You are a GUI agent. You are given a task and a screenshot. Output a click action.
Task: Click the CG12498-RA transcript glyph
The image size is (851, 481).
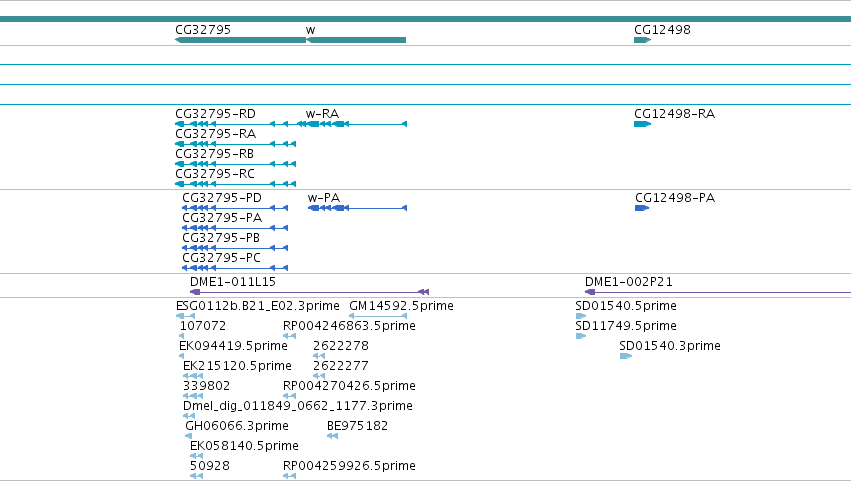click(x=643, y=124)
